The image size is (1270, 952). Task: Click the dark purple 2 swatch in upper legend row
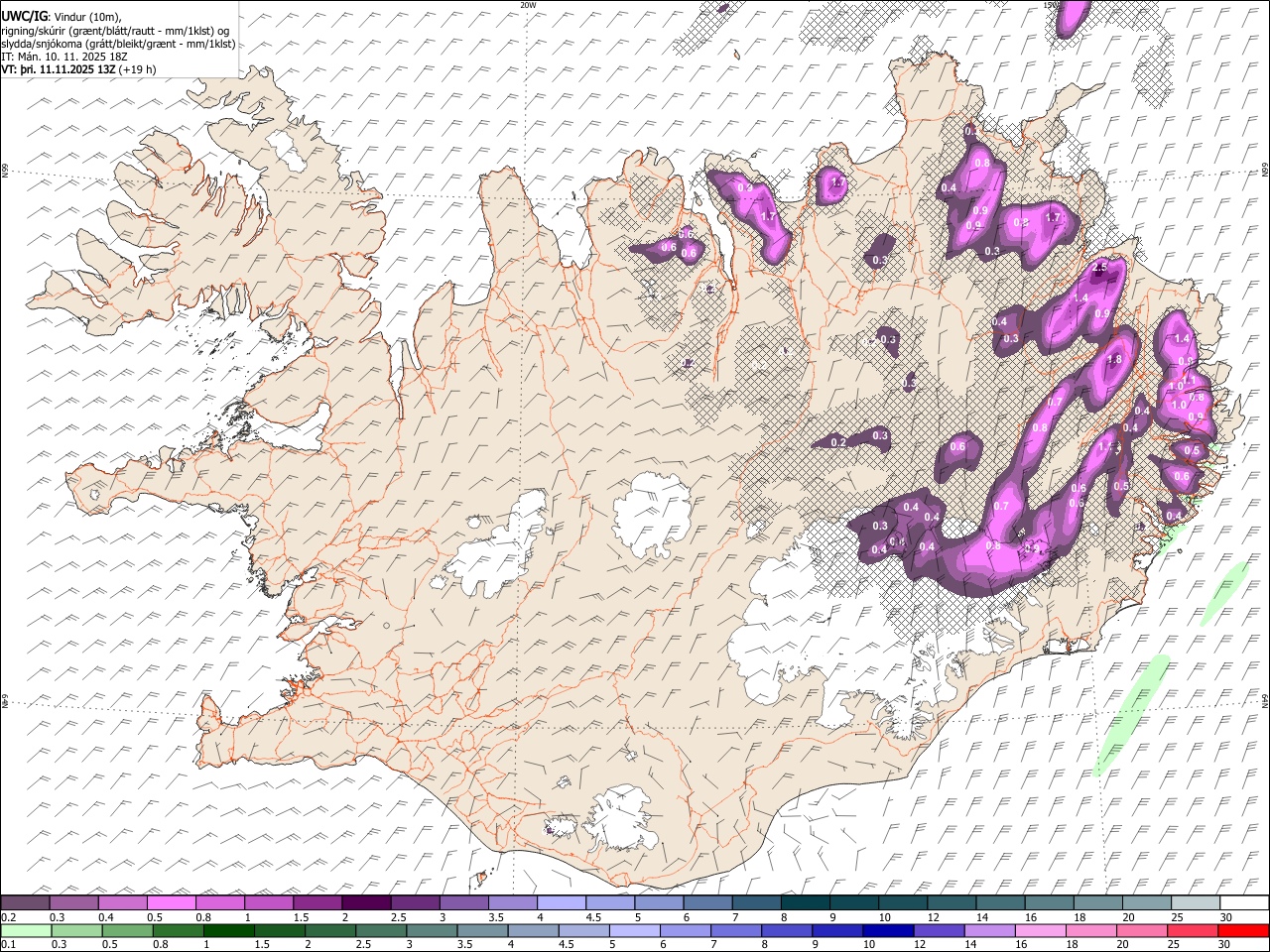(365, 902)
